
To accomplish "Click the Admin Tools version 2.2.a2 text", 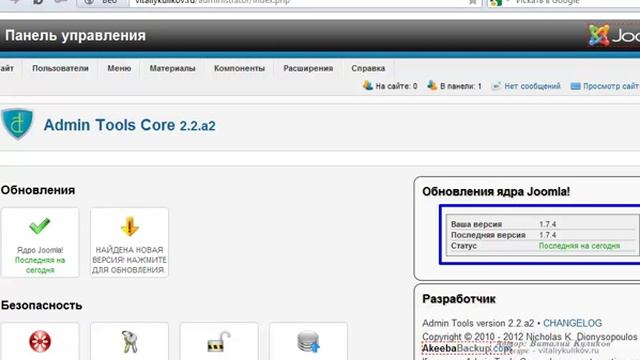I will click(x=478, y=323).
